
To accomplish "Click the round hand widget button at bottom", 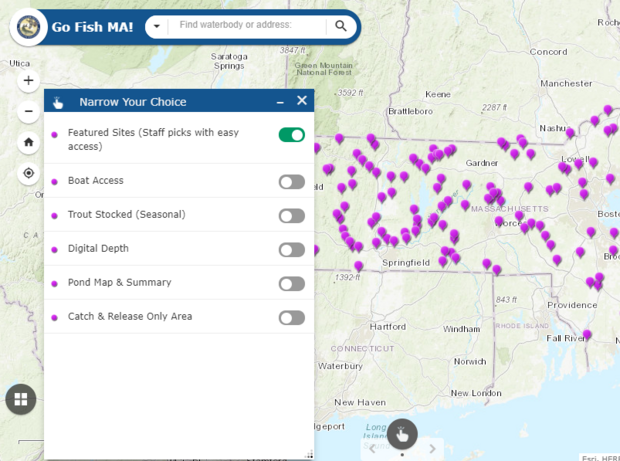I will click(401, 433).
